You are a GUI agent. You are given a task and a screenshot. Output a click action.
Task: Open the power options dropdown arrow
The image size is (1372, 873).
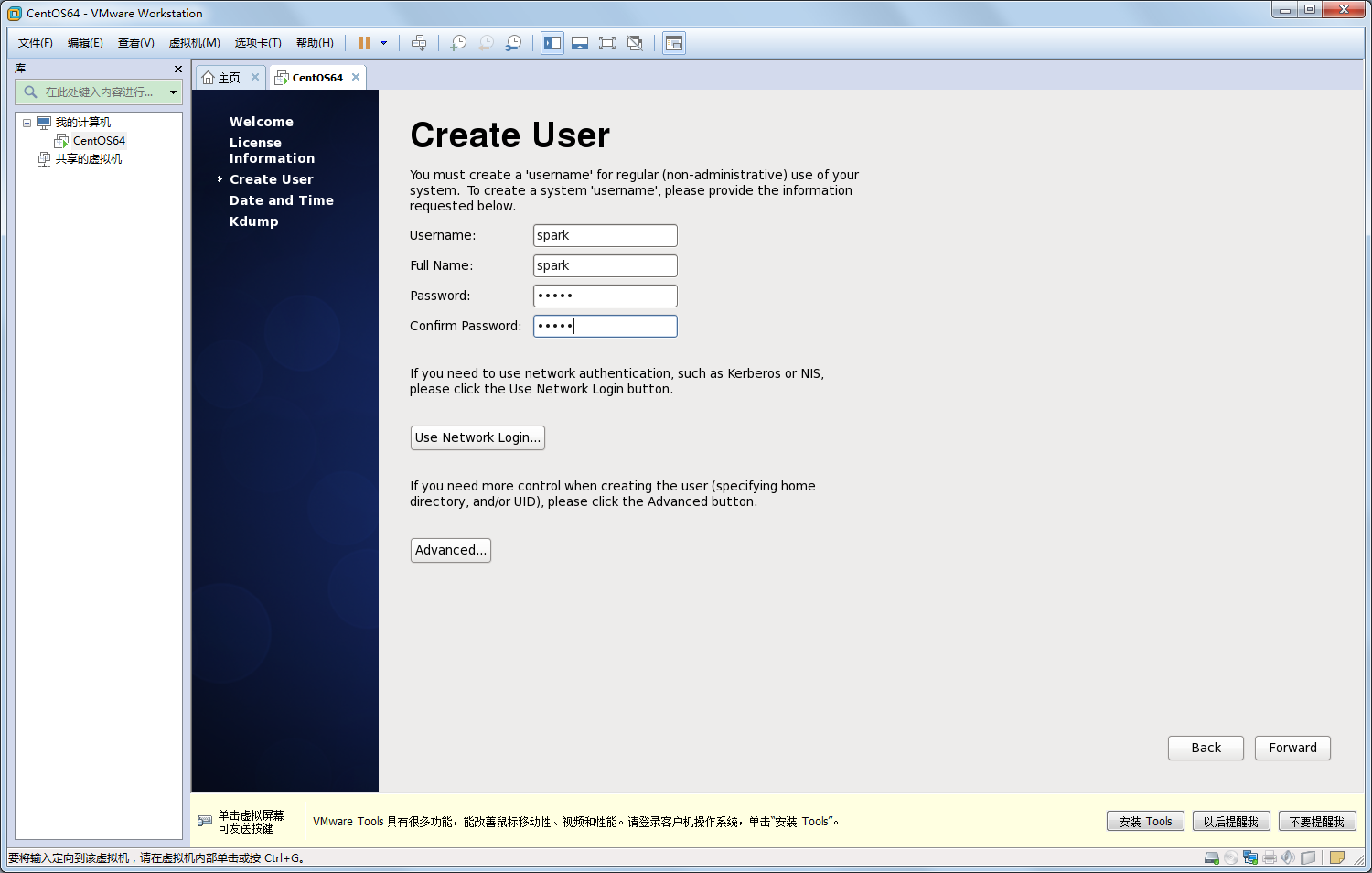click(x=383, y=43)
